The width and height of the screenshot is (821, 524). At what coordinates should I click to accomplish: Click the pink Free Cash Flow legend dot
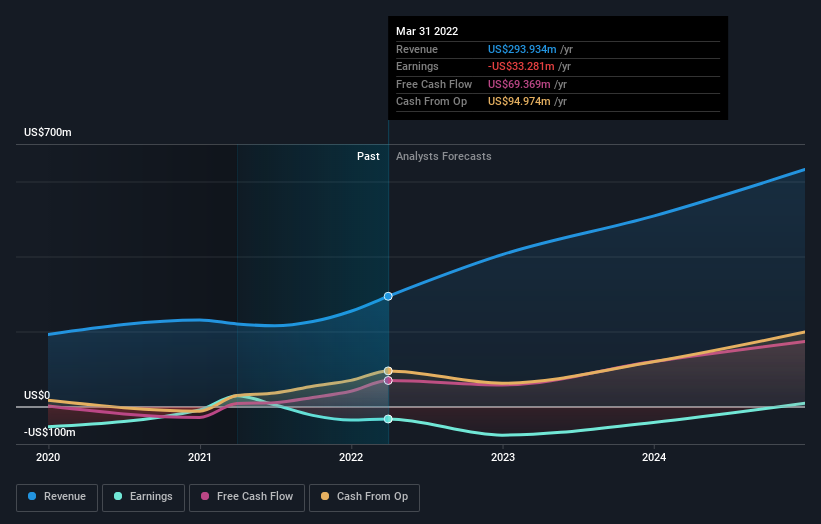(205, 496)
